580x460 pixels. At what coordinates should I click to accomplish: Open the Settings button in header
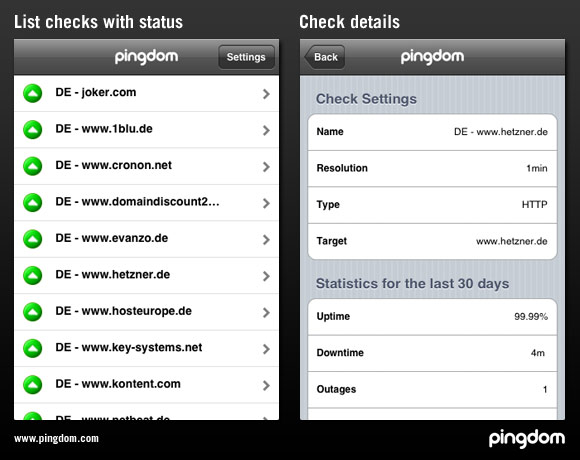246,57
